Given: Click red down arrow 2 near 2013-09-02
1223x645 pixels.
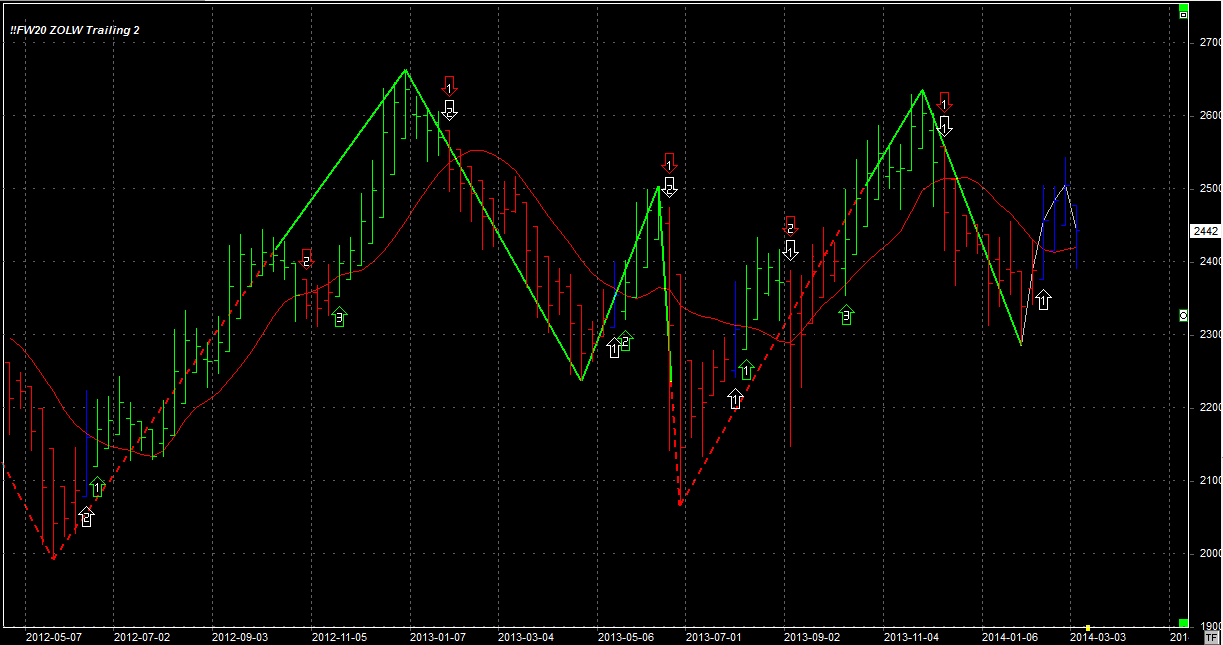Looking at the screenshot, I should click(790, 225).
